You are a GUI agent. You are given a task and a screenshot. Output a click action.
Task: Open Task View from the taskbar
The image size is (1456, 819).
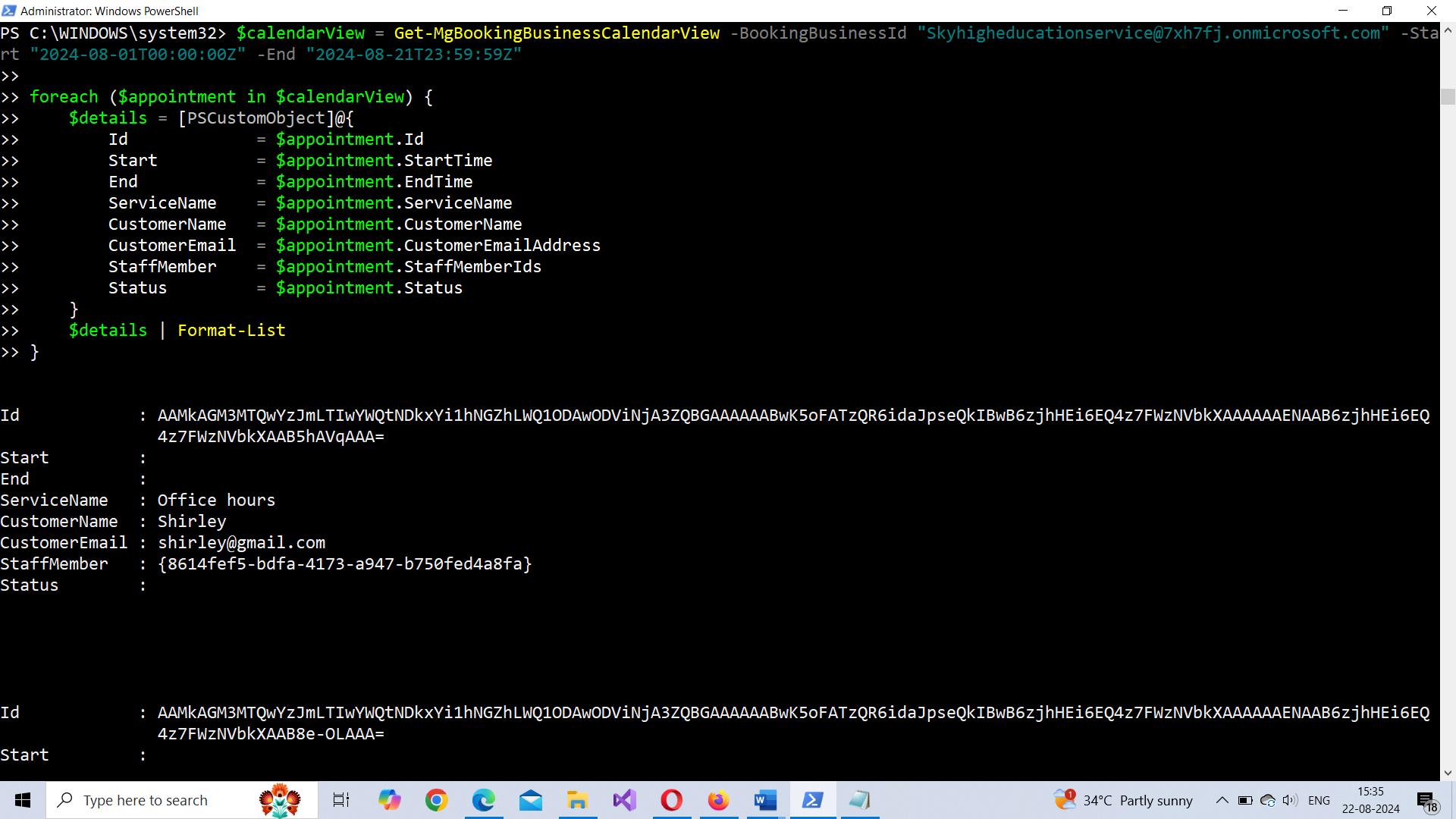341,800
